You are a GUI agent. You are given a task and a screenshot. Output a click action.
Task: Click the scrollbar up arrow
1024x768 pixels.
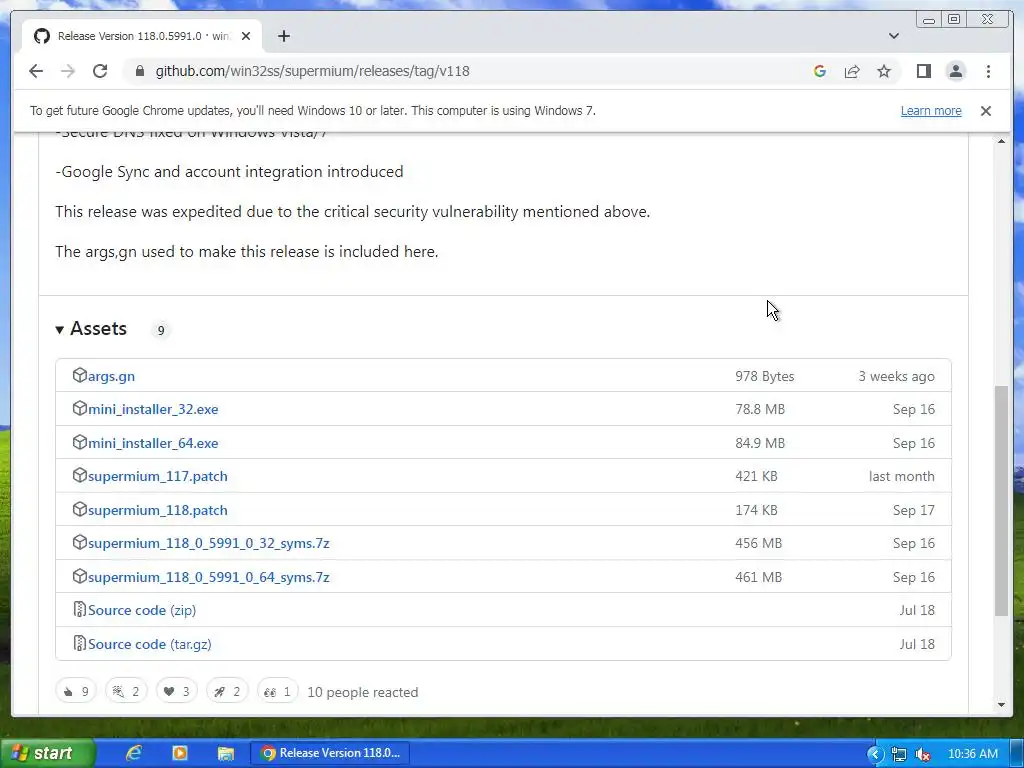(x=1001, y=141)
